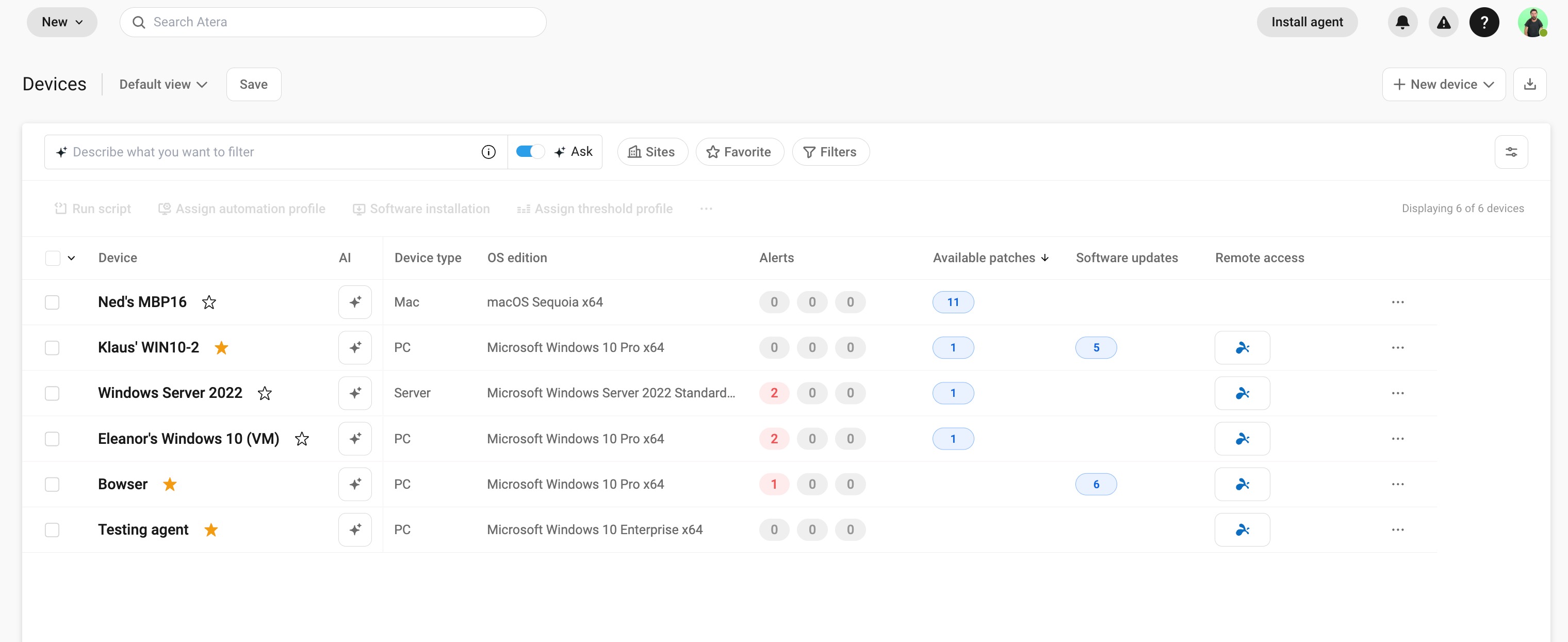Screen dimensions: 1568x642
Task: Open the Filters panel
Action: [830, 152]
